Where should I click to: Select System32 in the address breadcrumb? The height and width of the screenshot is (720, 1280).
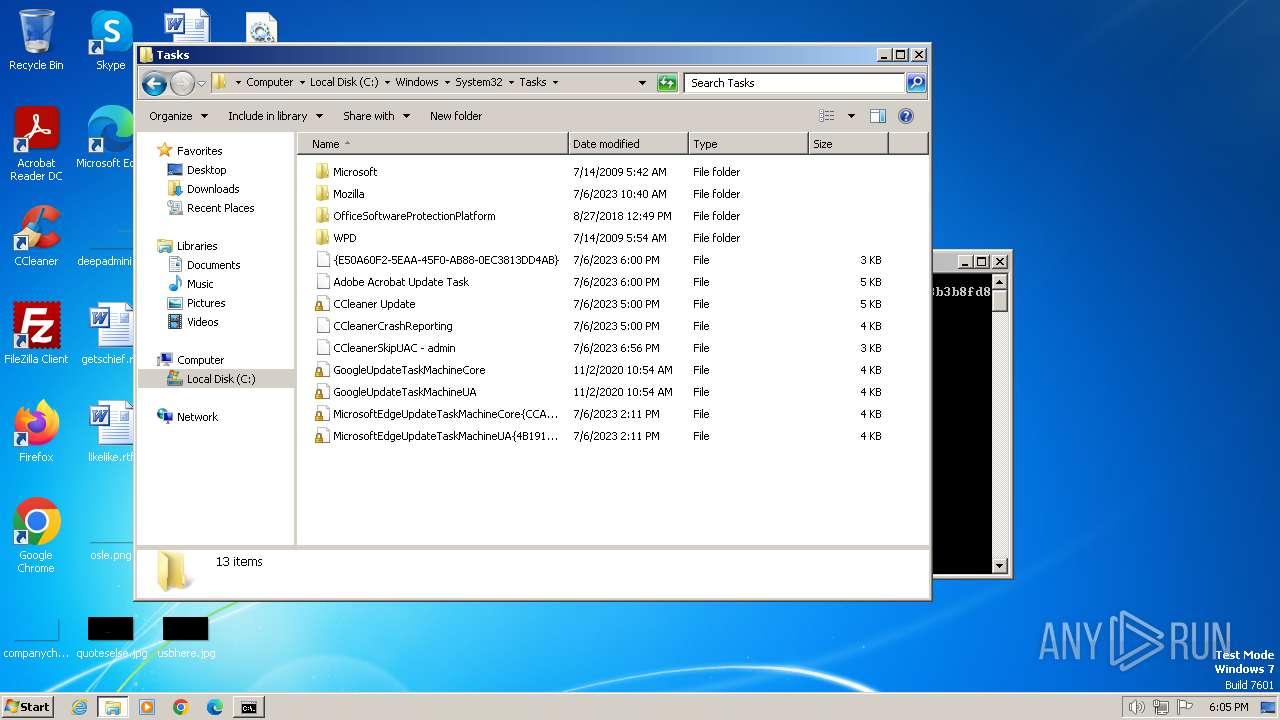click(x=479, y=83)
